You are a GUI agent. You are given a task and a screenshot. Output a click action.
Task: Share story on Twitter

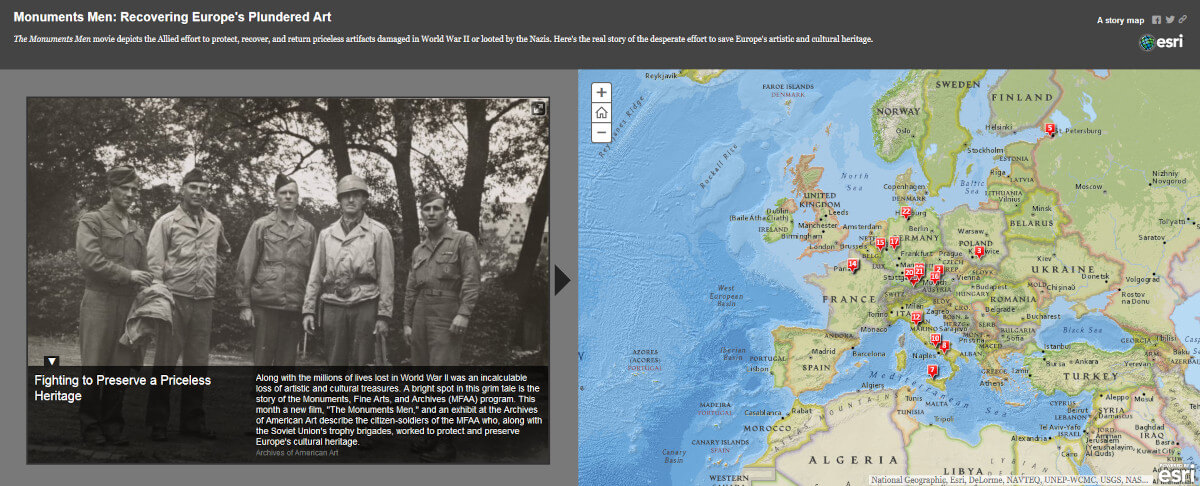pos(1170,20)
